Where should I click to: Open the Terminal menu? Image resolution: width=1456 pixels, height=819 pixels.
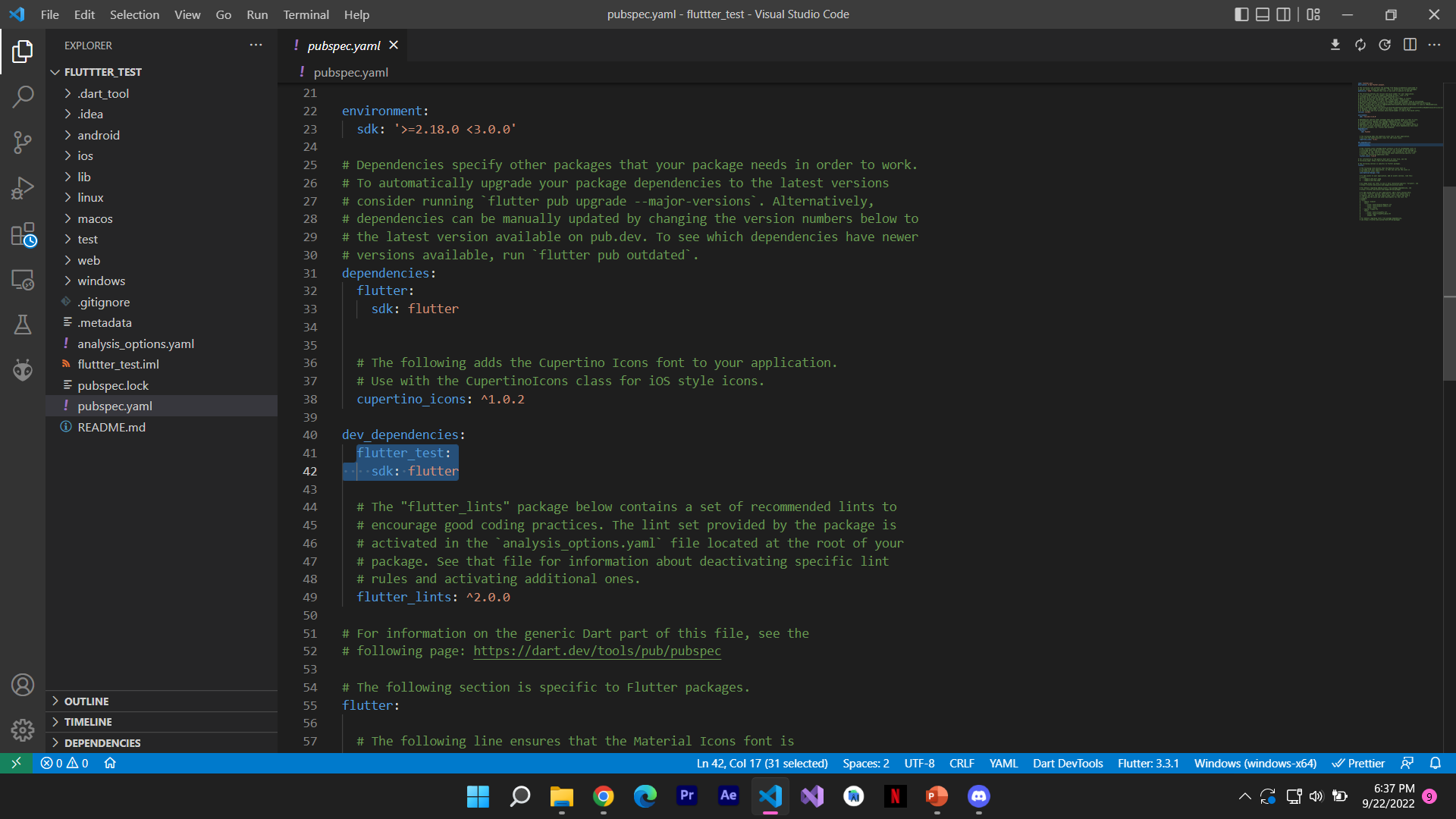pyautogui.click(x=306, y=14)
